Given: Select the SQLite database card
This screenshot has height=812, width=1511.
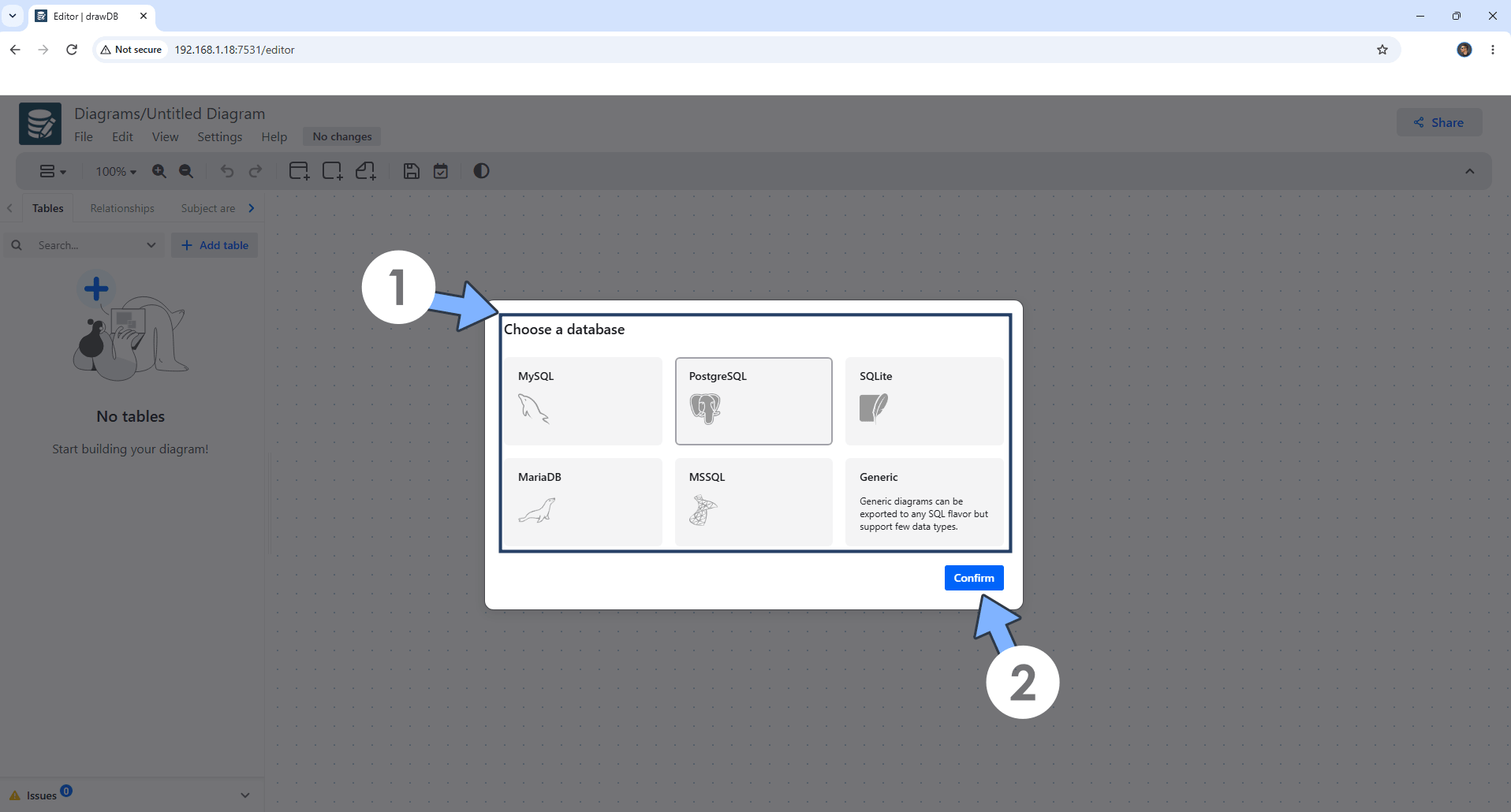Looking at the screenshot, I should click(x=924, y=401).
